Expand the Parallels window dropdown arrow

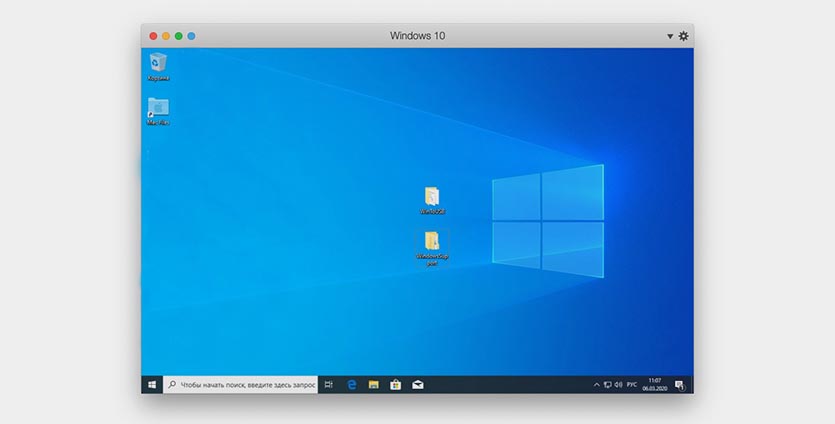670,36
